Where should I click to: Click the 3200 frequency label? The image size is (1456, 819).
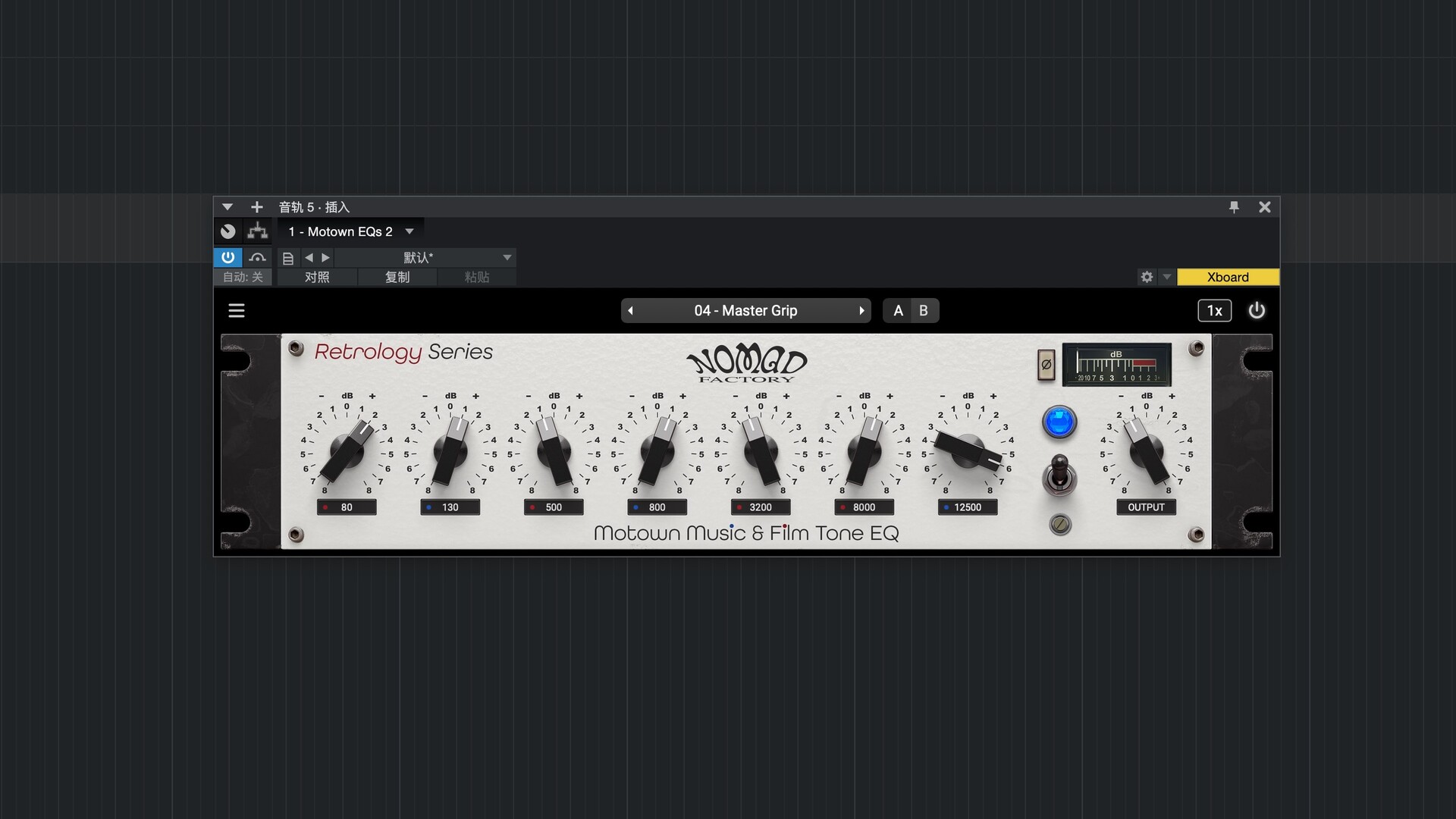761,507
